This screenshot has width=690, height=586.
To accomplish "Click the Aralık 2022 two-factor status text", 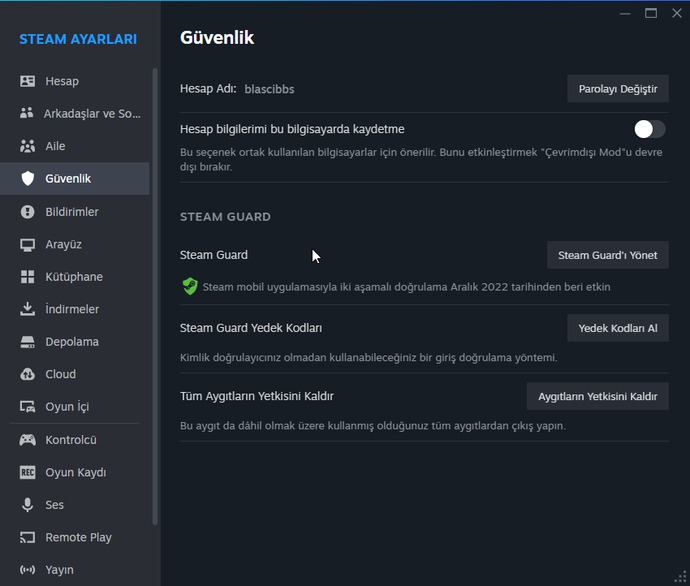I will (406, 287).
